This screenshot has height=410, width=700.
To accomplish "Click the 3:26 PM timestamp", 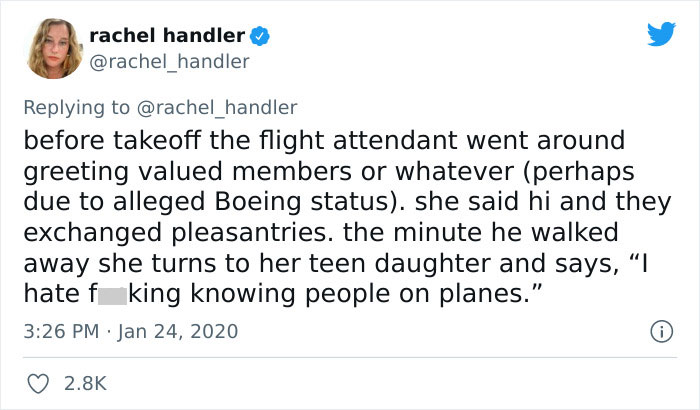I will pyautogui.click(x=62, y=331).
